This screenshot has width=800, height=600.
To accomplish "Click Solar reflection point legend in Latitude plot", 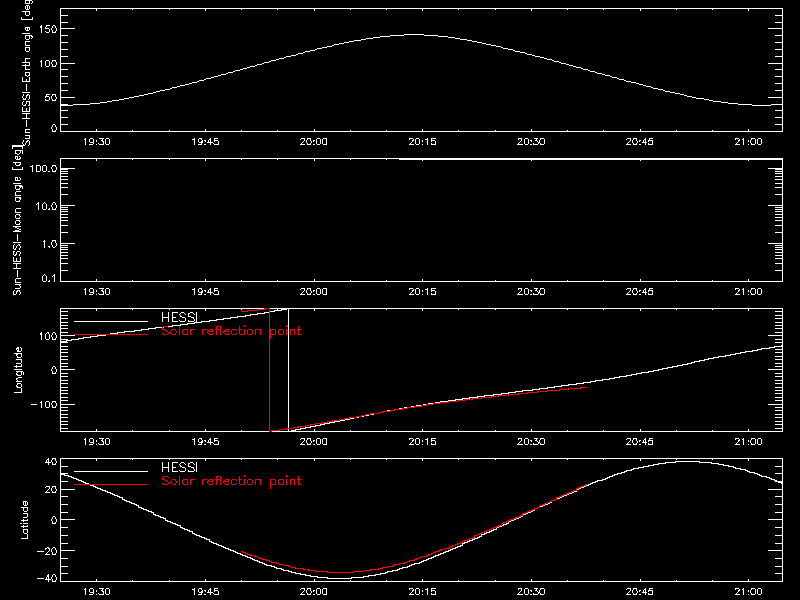I will (231, 481).
